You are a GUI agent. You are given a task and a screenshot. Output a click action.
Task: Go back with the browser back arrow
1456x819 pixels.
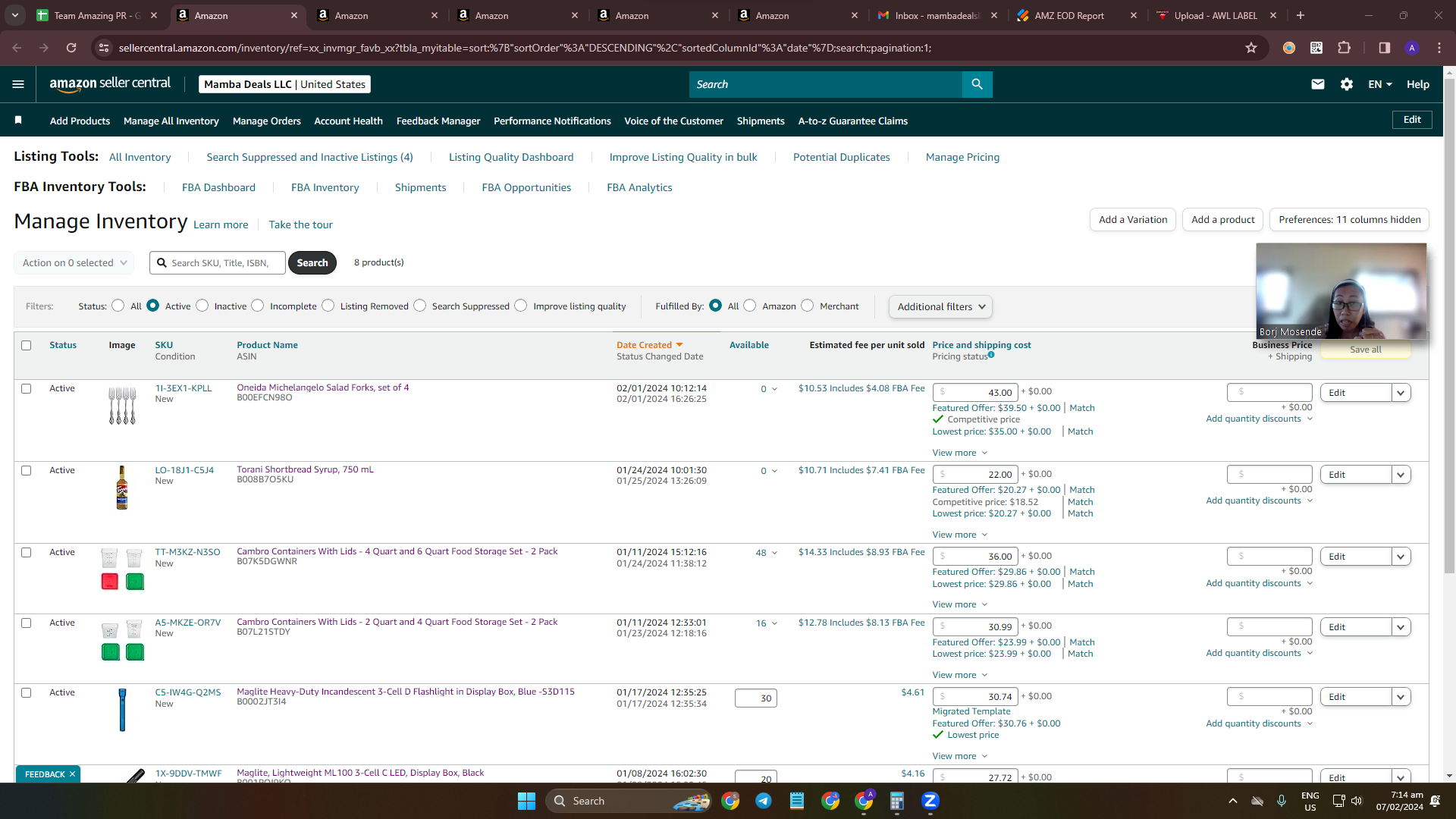[17, 48]
